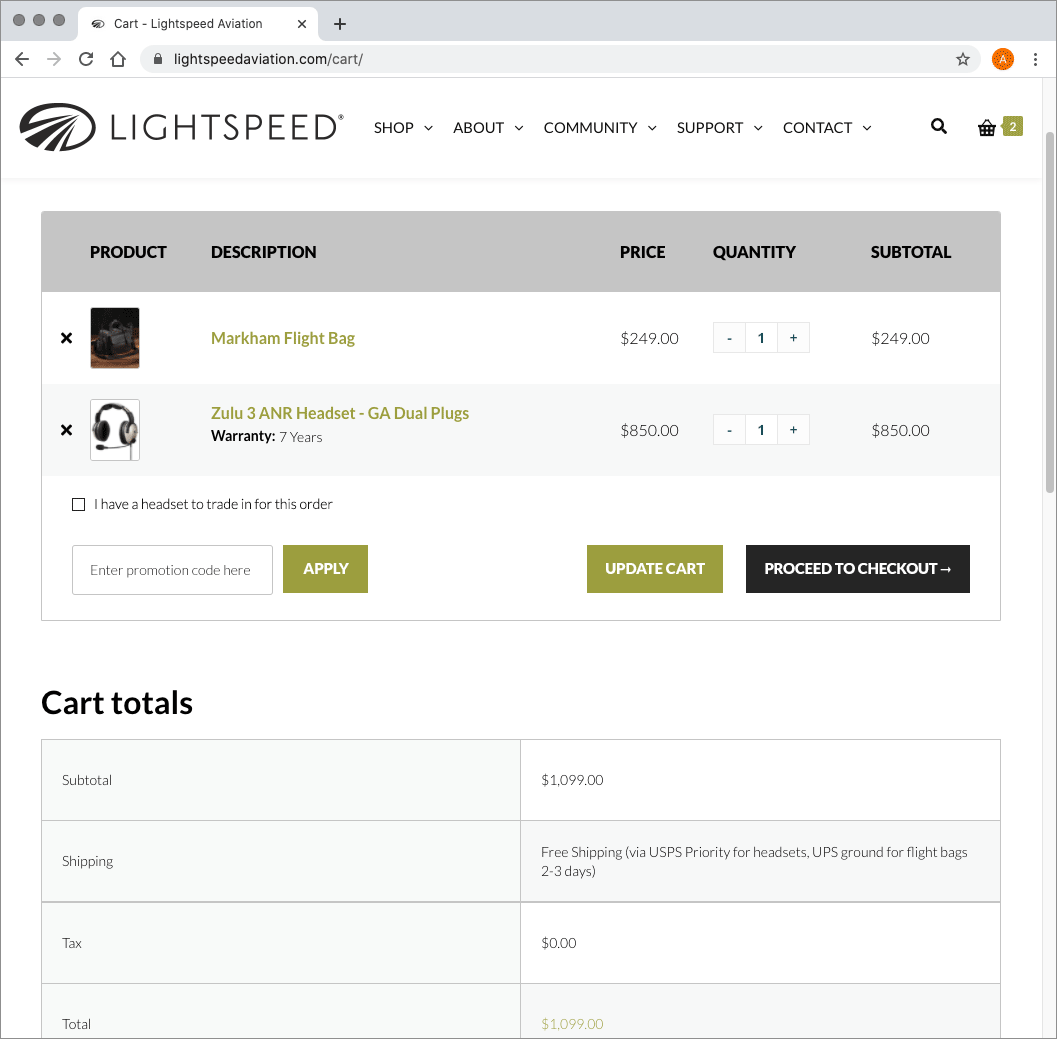Expand the COMMUNITY dropdown menu
Screen dimensions: 1057x1039
(x=600, y=127)
